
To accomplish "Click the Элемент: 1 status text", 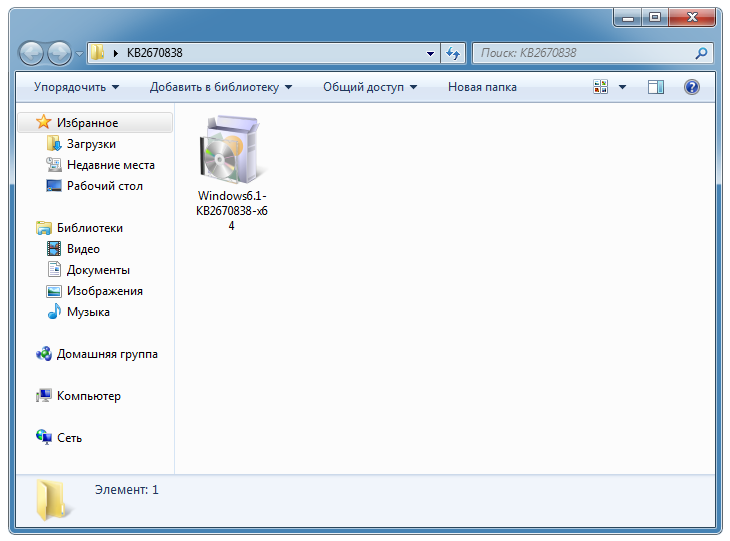I will click(x=127, y=490).
